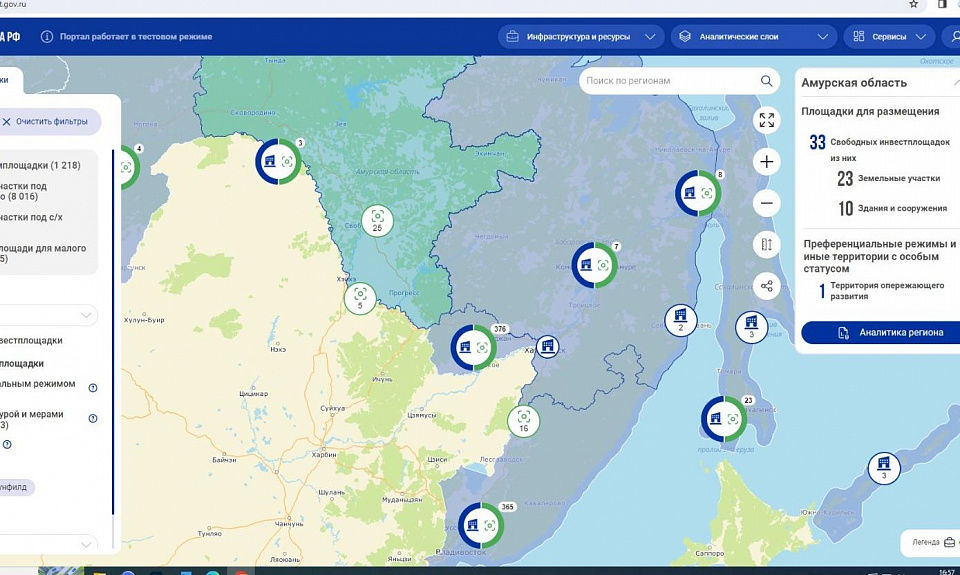Expand the Инфраструктура и ресурсы dropdown
This screenshot has height=575, width=960.
click(x=581, y=37)
